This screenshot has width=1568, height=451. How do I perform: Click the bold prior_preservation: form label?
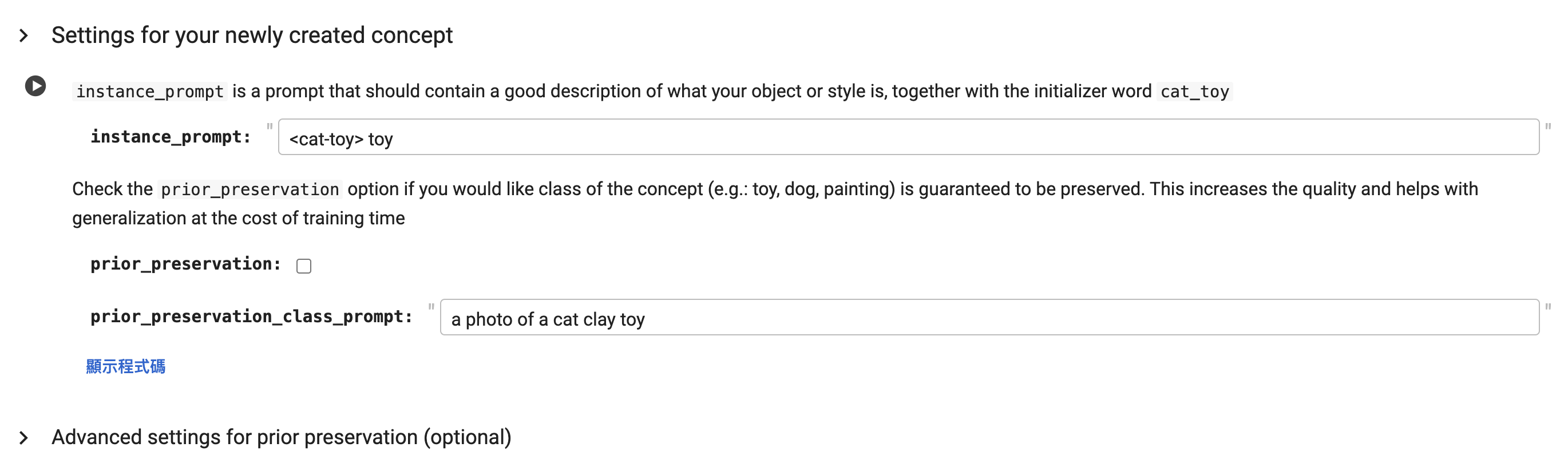pos(185,263)
